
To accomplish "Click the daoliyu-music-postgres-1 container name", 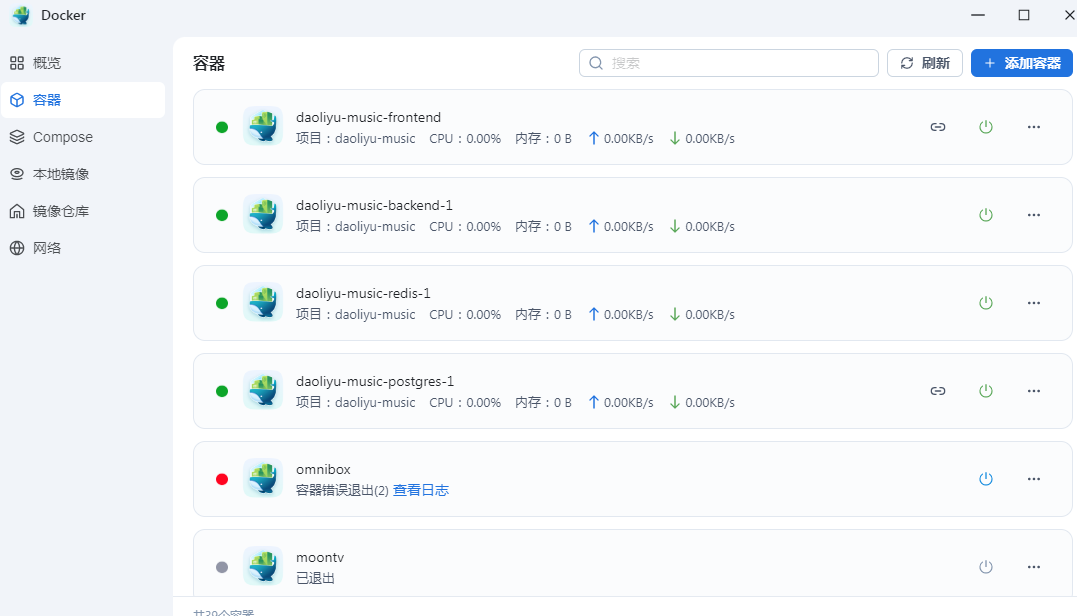I will pos(375,381).
